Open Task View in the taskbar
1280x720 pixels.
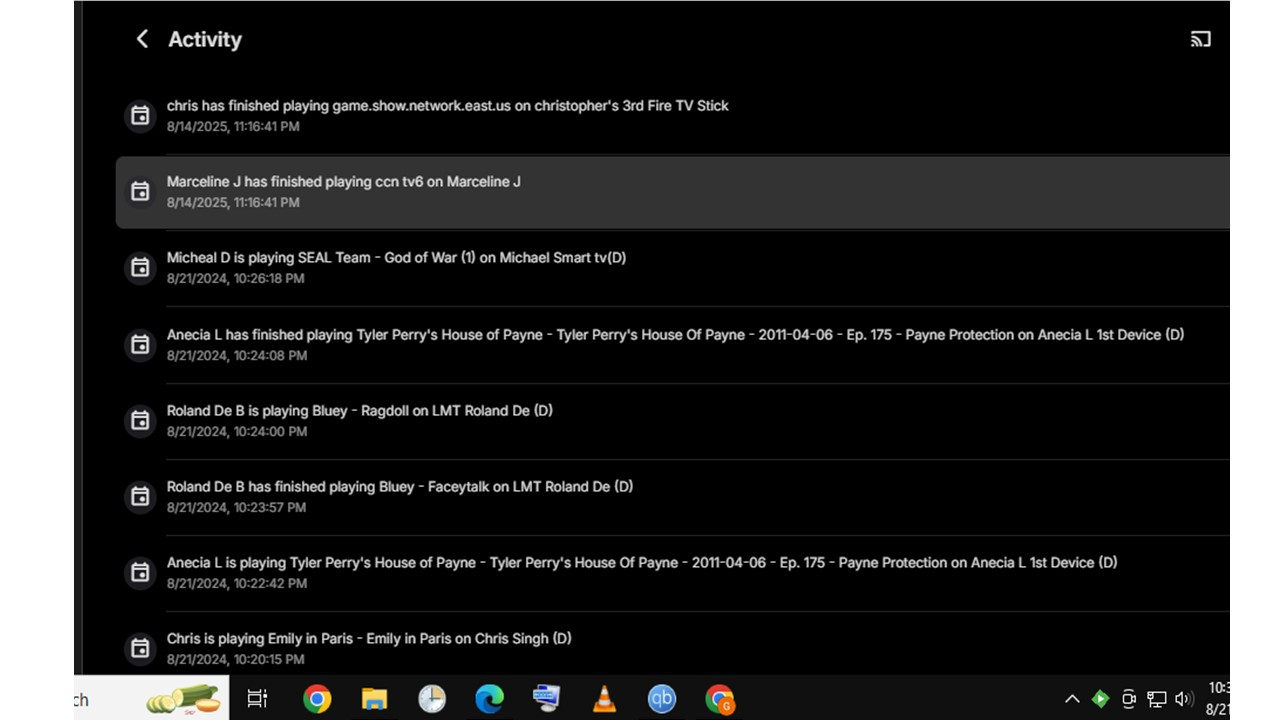click(257, 699)
